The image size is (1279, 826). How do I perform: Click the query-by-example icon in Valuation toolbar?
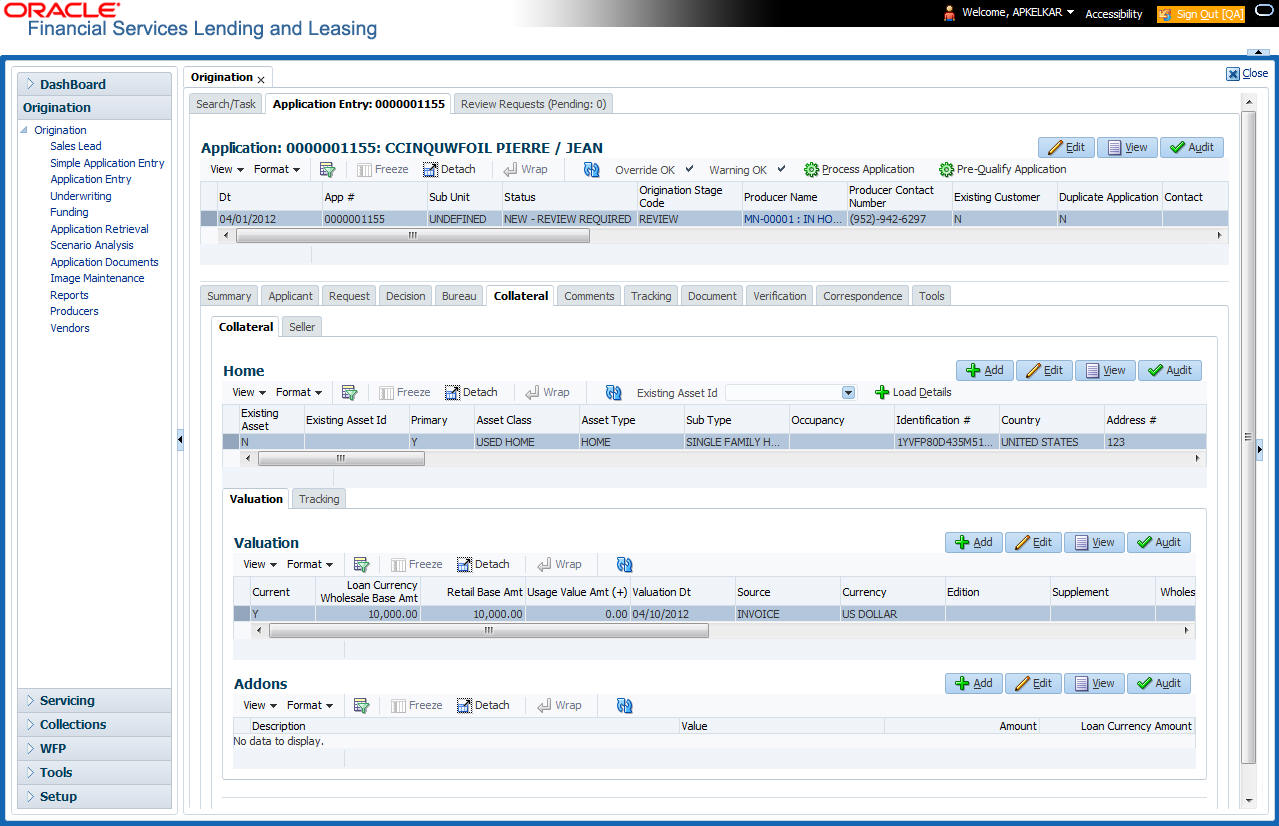pos(361,565)
